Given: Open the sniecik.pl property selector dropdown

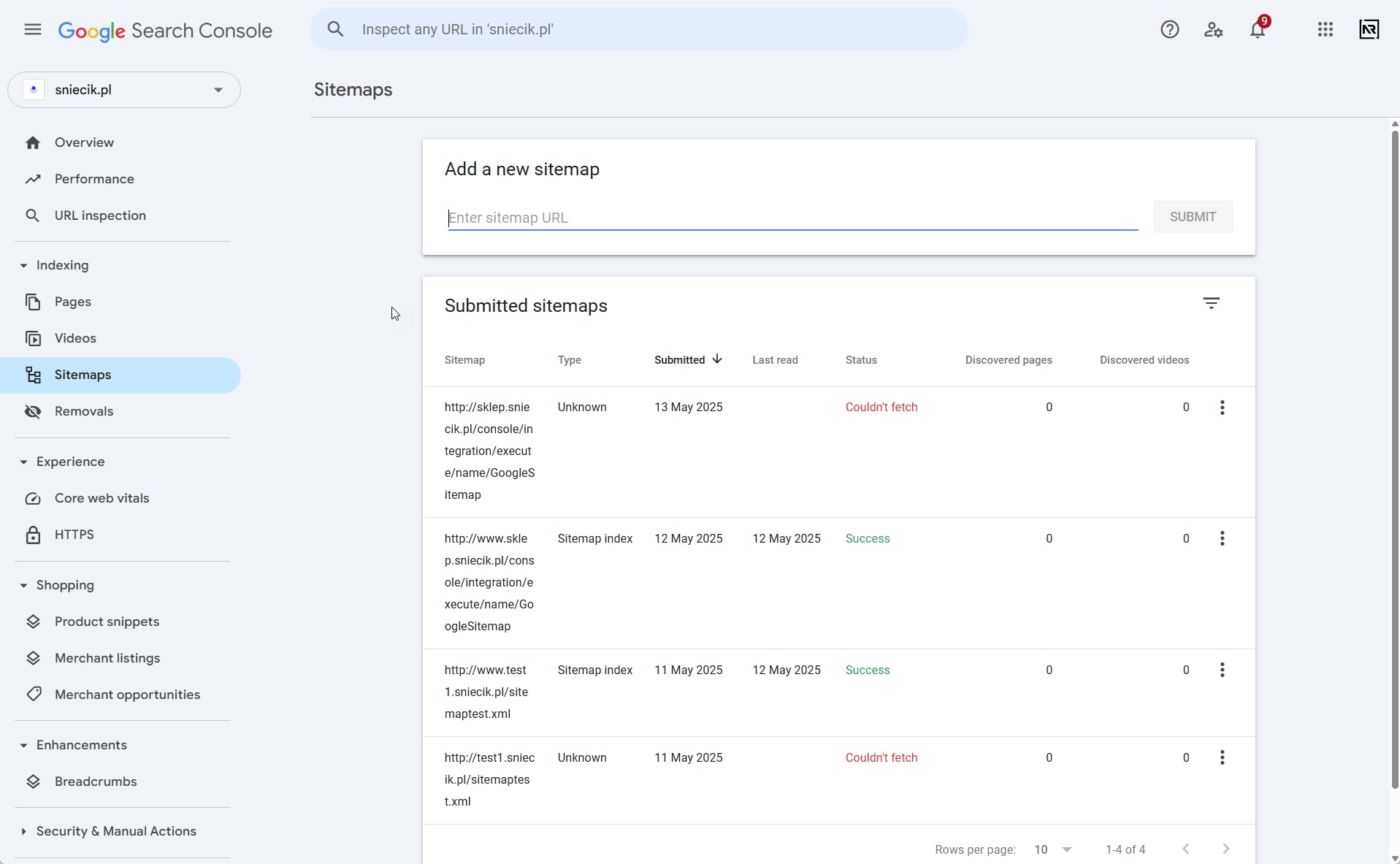Looking at the screenshot, I should 124,91.
